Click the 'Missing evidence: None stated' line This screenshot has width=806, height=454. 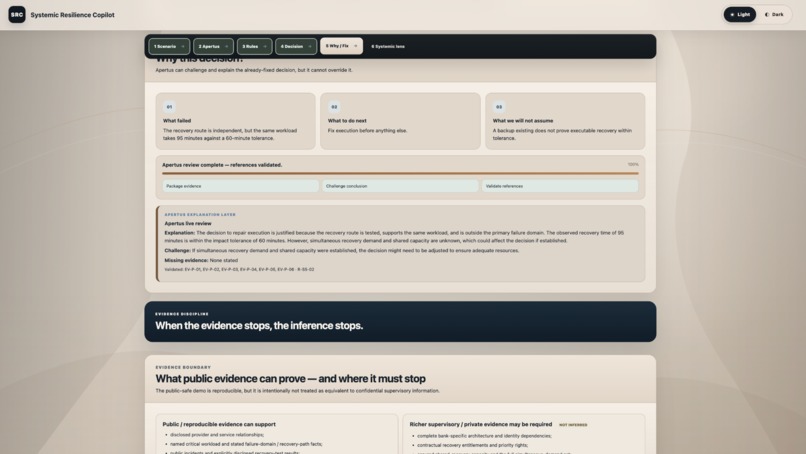click(x=201, y=261)
